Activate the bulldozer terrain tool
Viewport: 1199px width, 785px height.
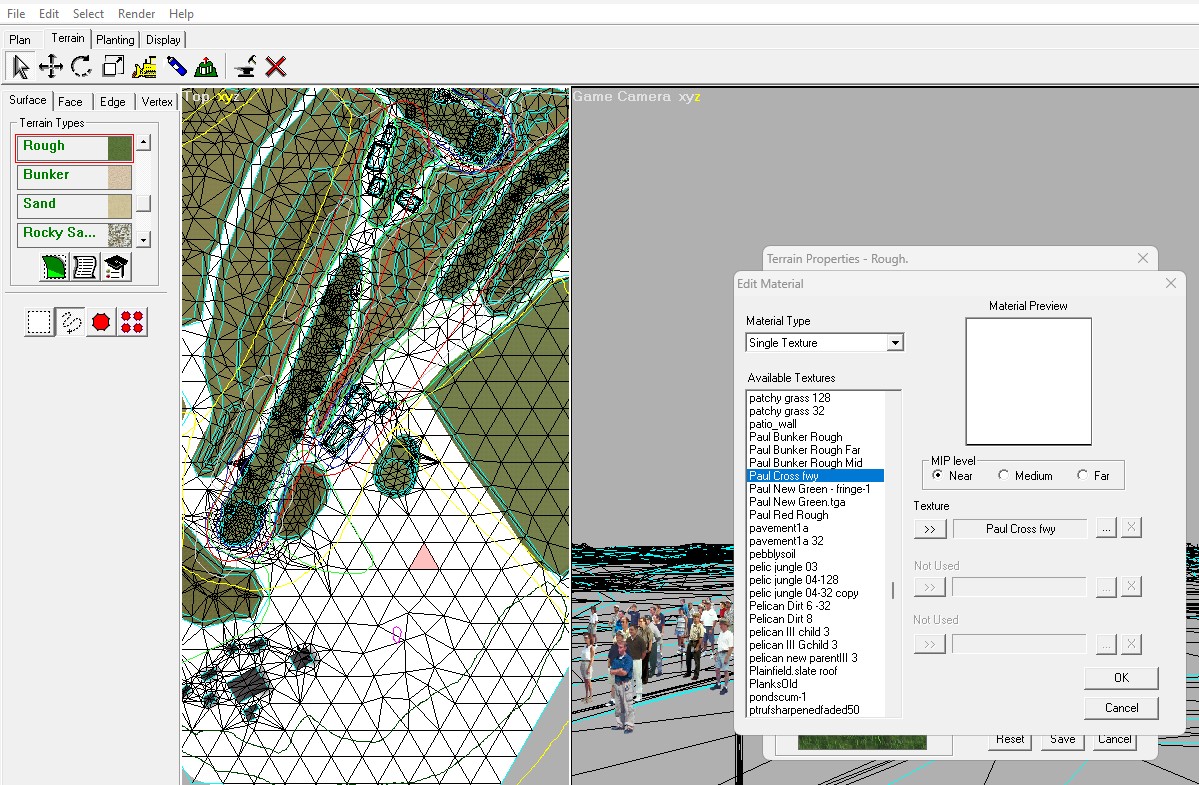(145, 66)
